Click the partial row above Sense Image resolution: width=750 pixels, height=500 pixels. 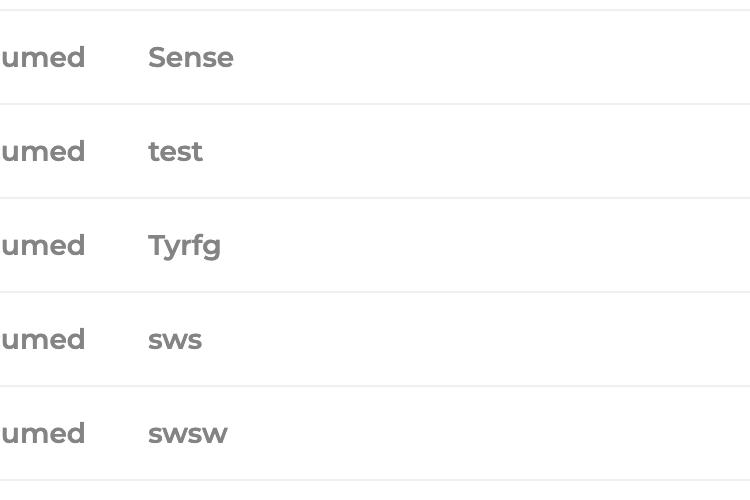pyautogui.click(x=375, y=4)
